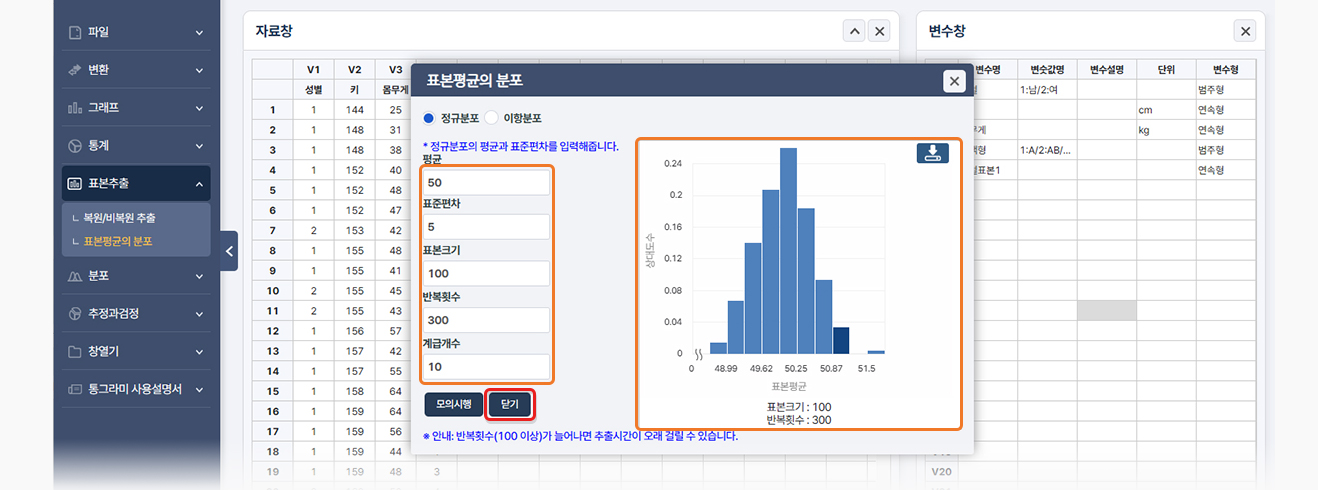Open 복원/비복원 추출 submenu item

click(119, 217)
